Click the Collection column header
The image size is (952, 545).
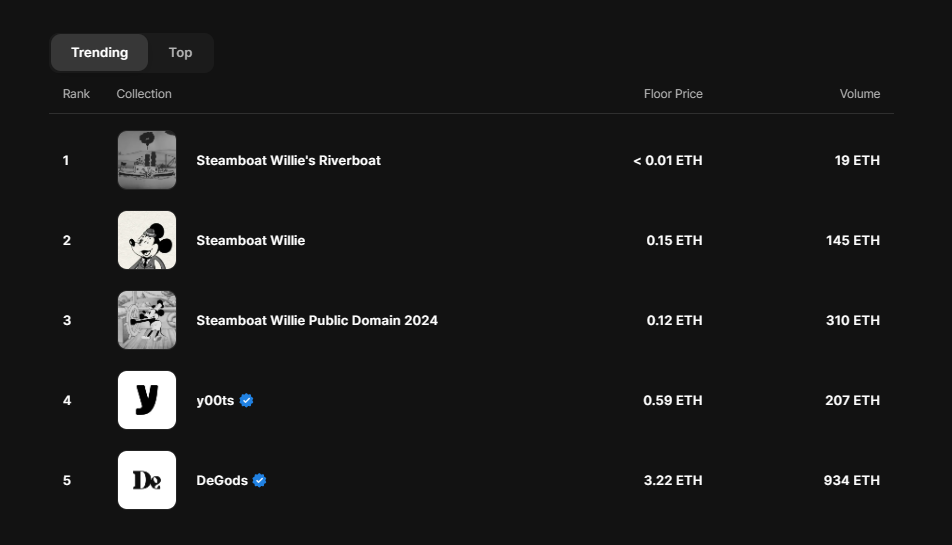pyautogui.click(x=144, y=94)
